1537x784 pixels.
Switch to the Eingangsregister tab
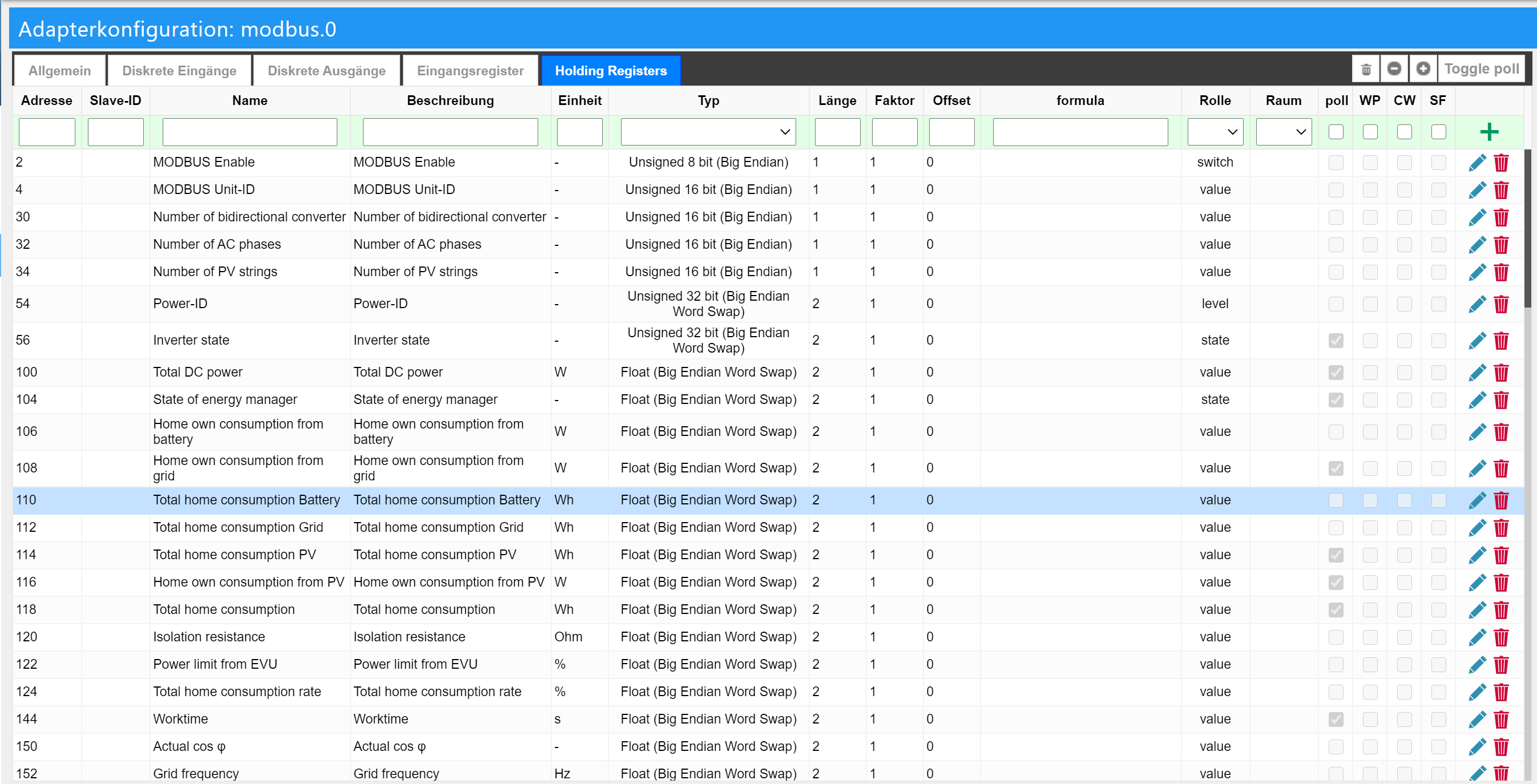click(x=470, y=70)
